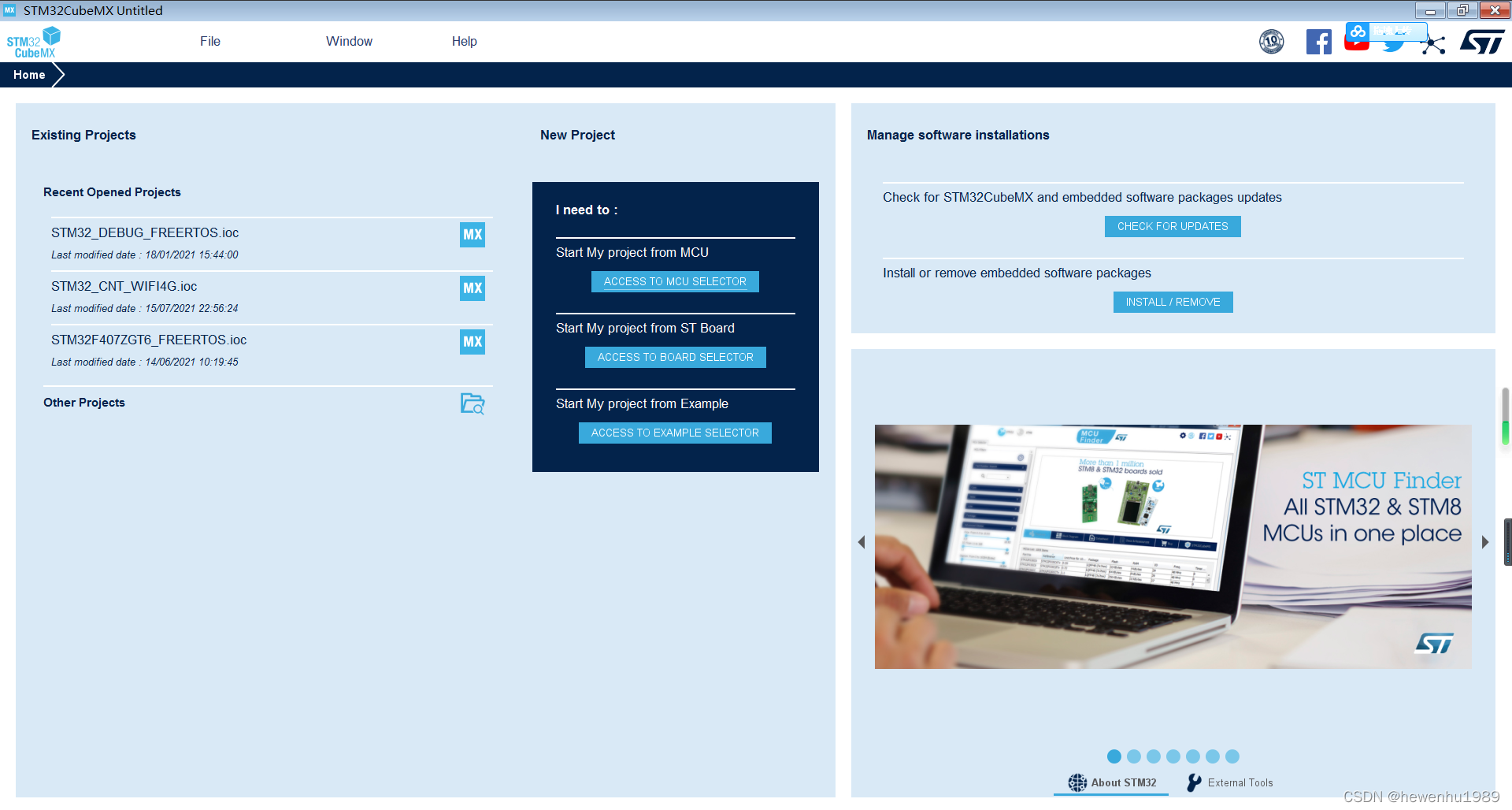Image resolution: width=1512 pixels, height=810 pixels.
Task: Select the third carousel dot
Action: coord(1154,756)
